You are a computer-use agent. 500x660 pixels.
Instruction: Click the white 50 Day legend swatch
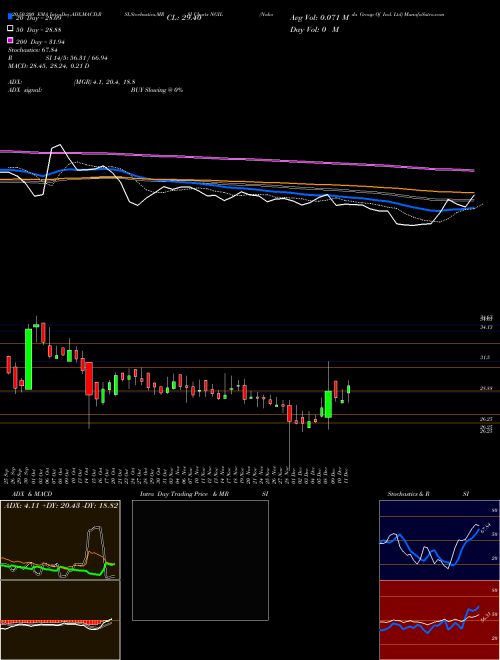point(11,29)
